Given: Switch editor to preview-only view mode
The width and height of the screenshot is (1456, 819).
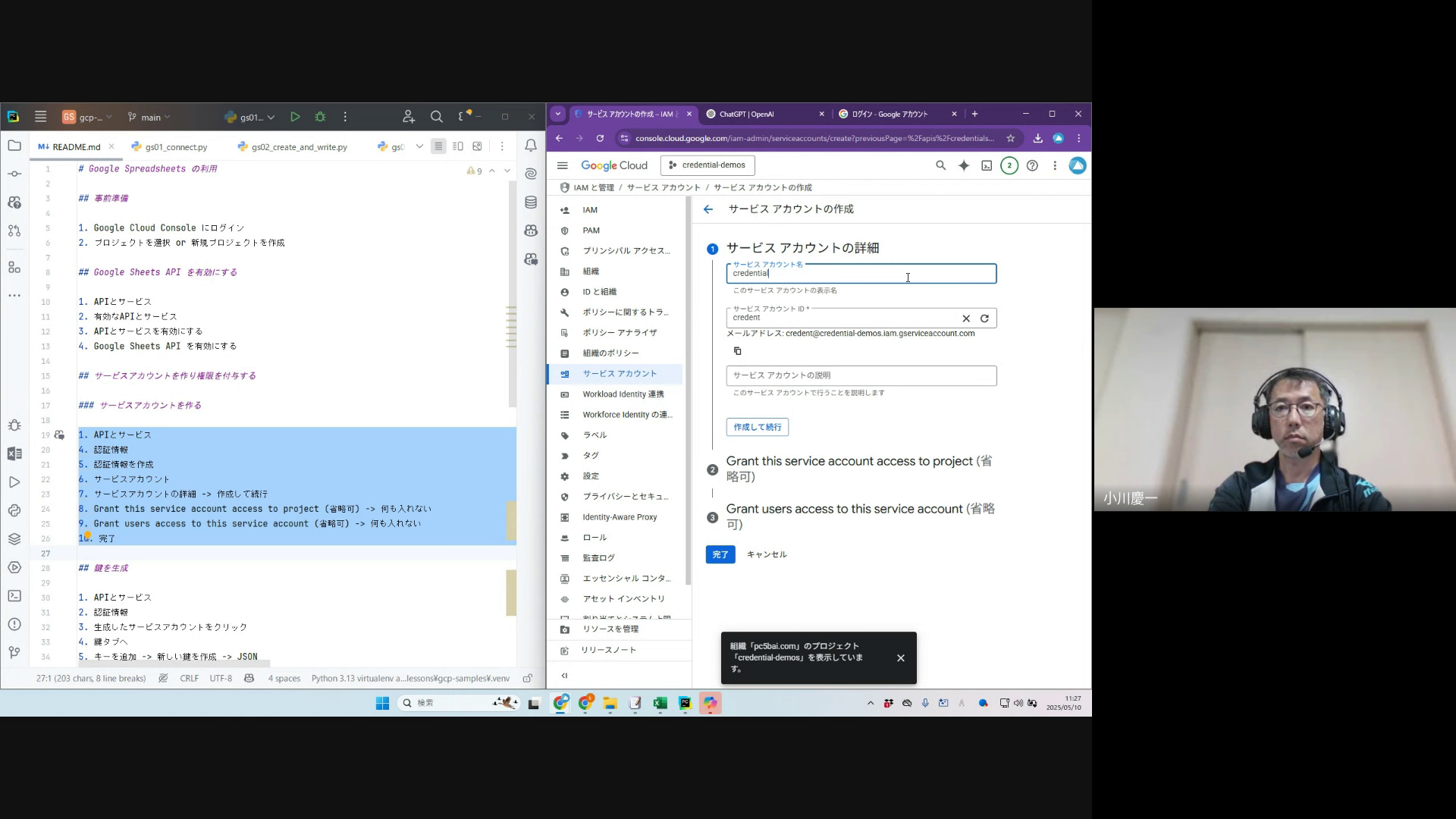Looking at the screenshot, I should tap(477, 146).
